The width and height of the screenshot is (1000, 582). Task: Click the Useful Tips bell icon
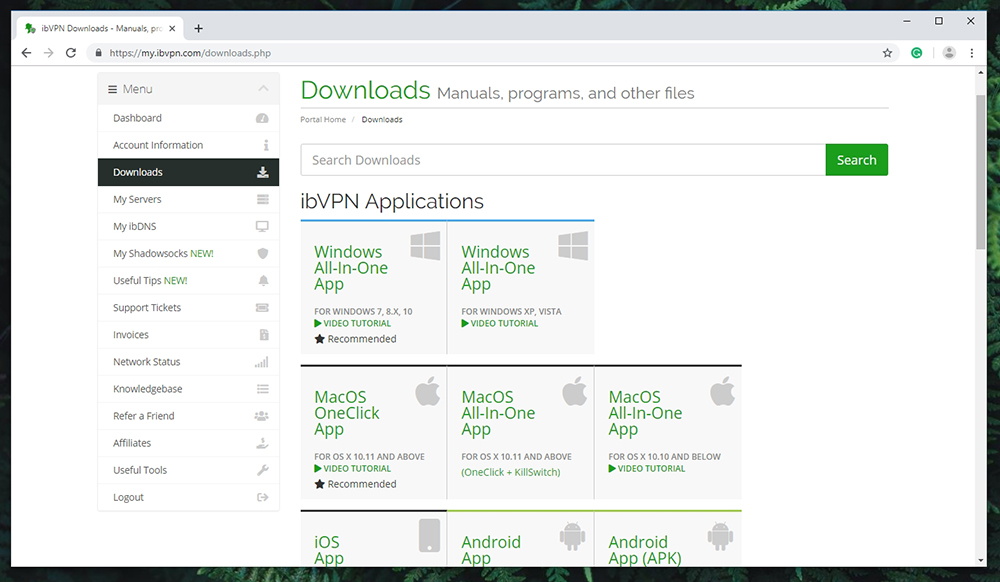tap(263, 280)
